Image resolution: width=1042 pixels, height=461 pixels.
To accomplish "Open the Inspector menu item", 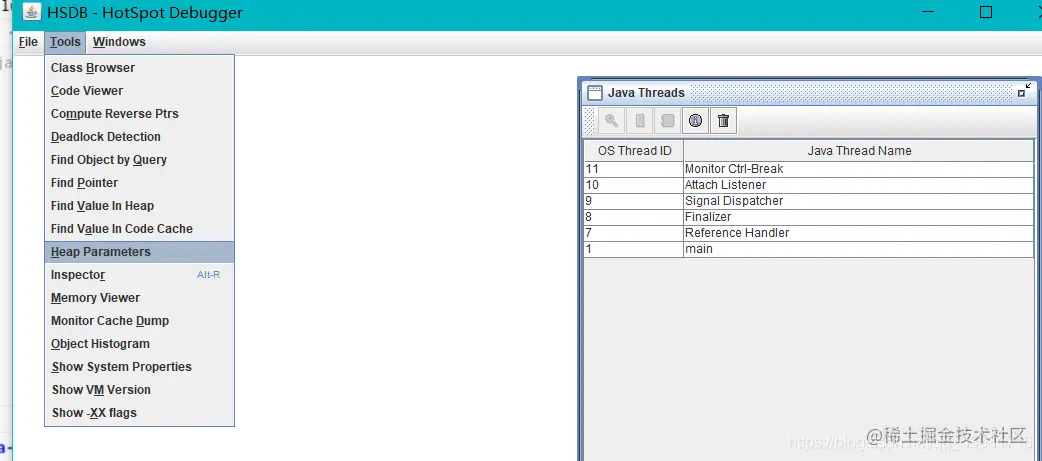I will pyautogui.click(x=140, y=275).
